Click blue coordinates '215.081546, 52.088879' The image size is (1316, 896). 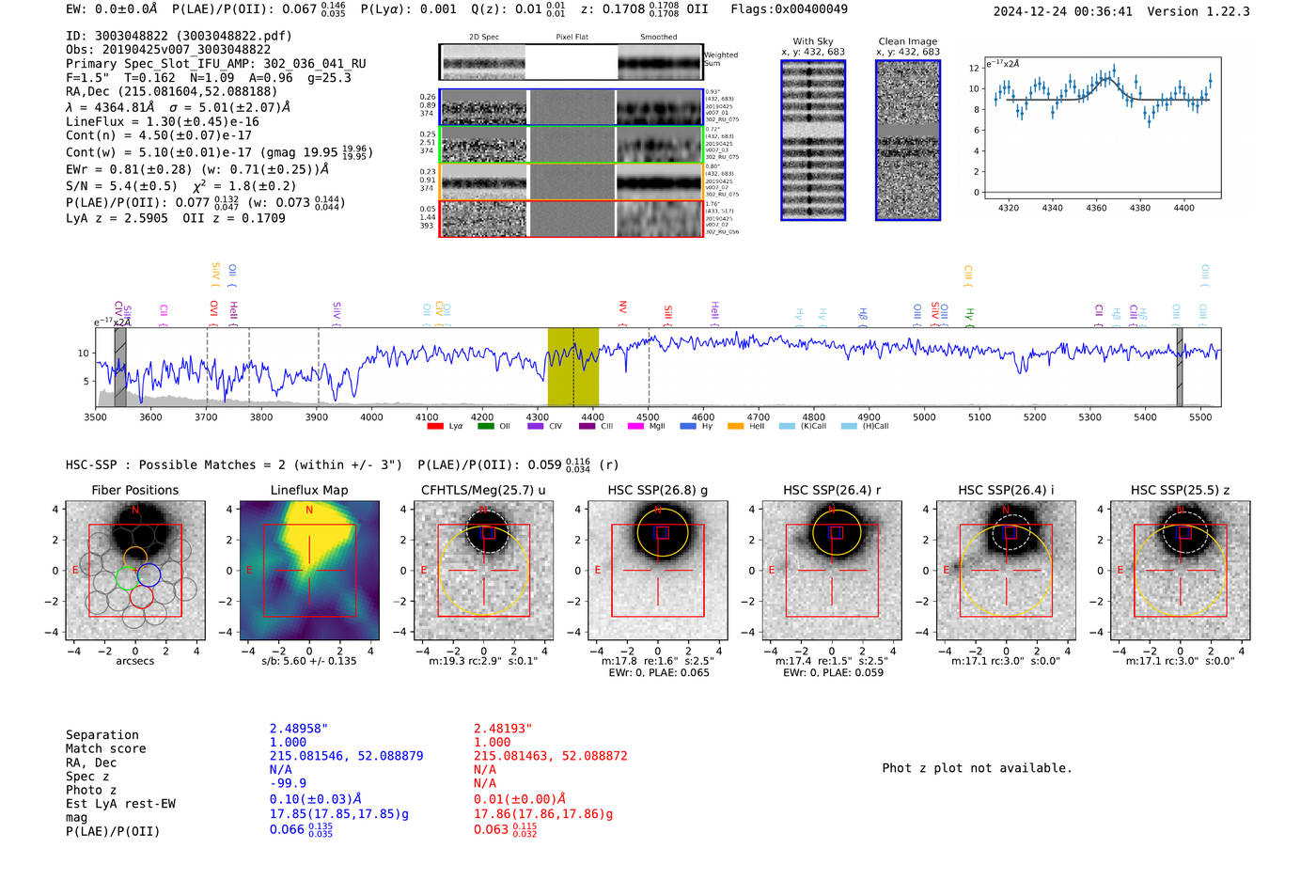point(347,756)
